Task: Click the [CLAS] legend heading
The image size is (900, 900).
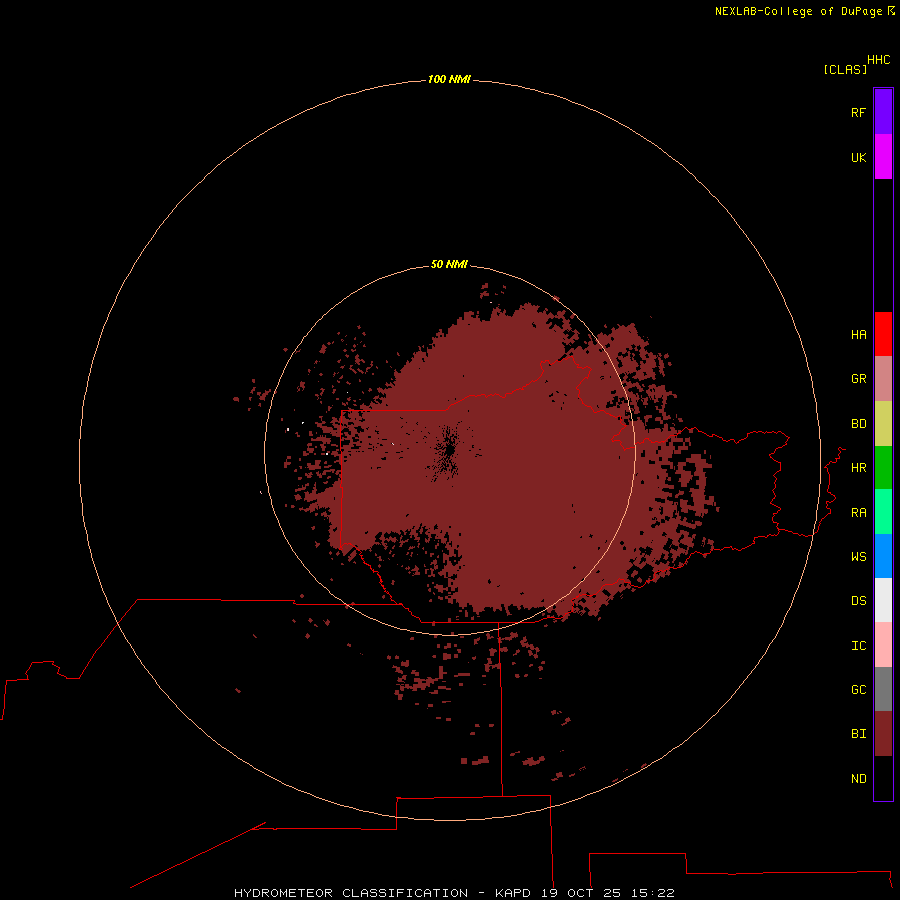Action: tap(845, 69)
